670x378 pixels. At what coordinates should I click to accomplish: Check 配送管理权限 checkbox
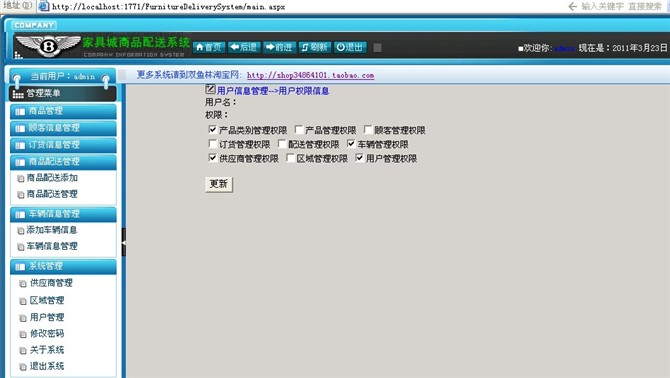tap(282, 144)
